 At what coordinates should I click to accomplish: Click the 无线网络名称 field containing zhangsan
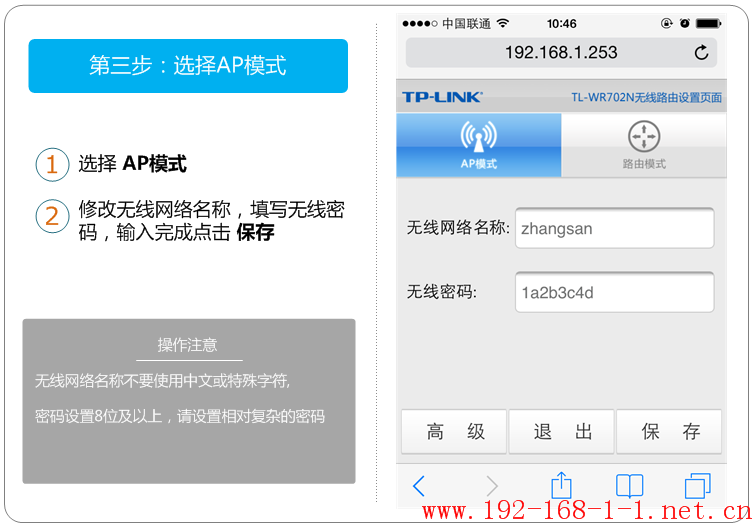(x=614, y=228)
